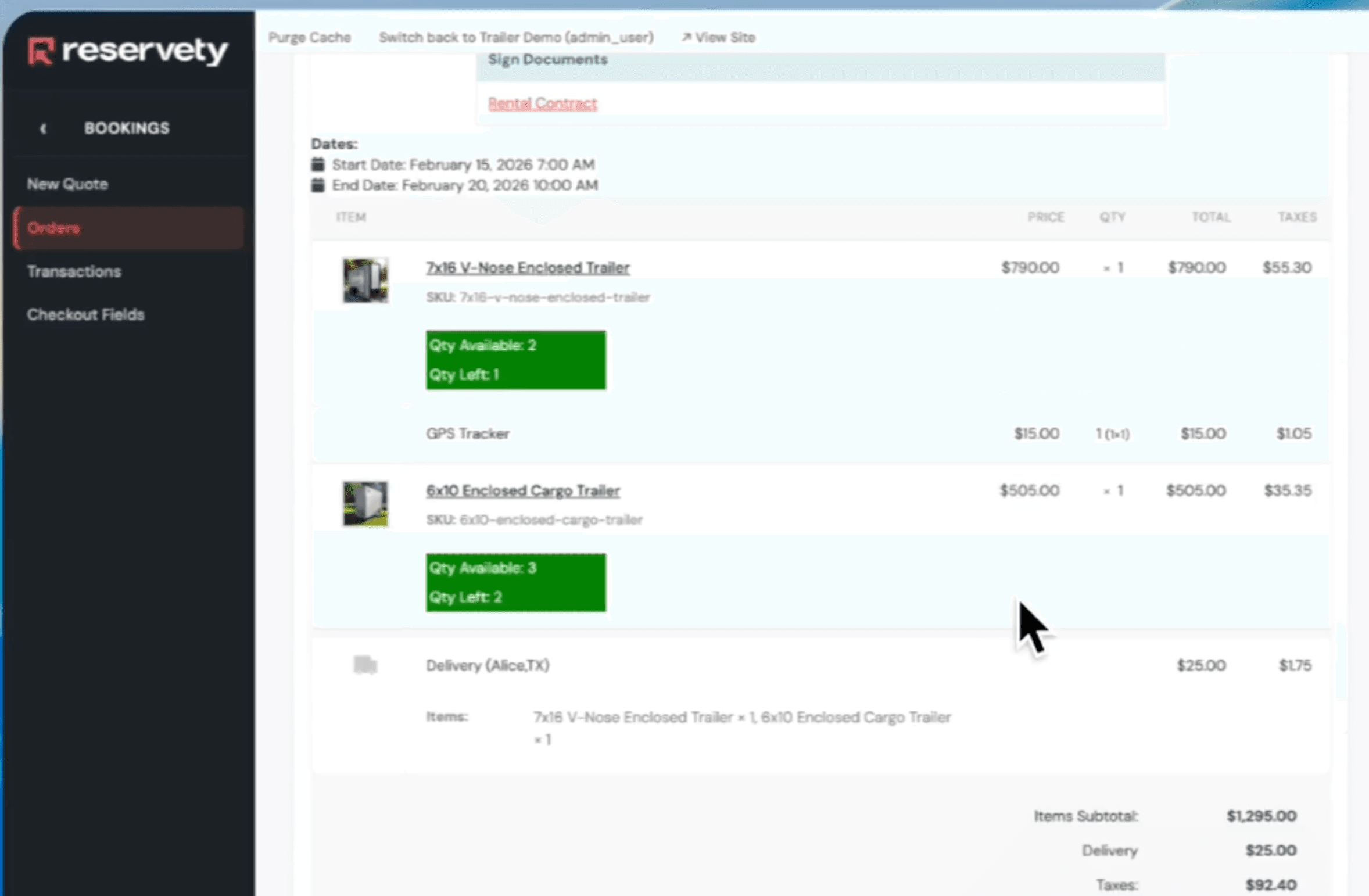Click the Qty Available: 3 green box
The width and height of the screenshot is (1369, 896).
point(516,582)
